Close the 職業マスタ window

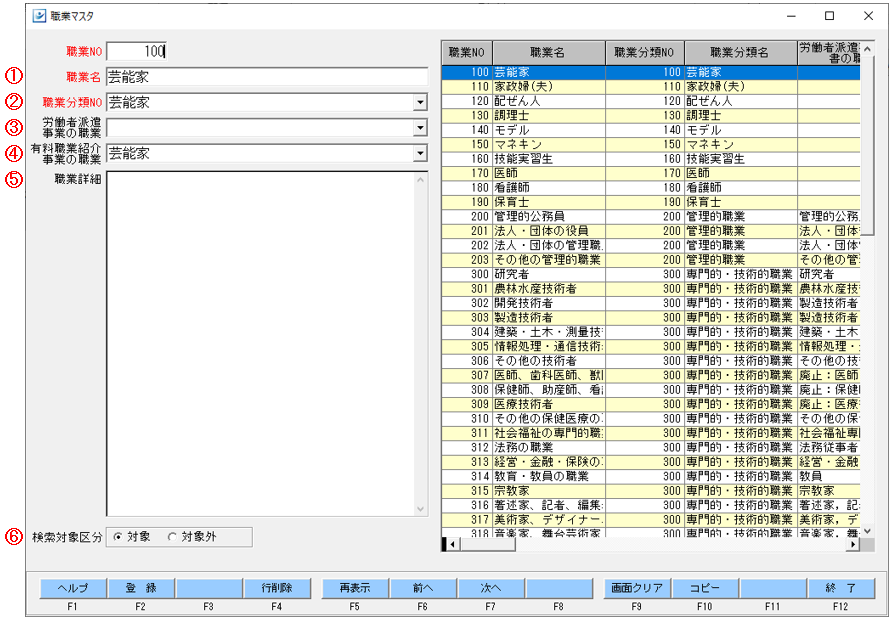pyautogui.click(x=868, y=16)
